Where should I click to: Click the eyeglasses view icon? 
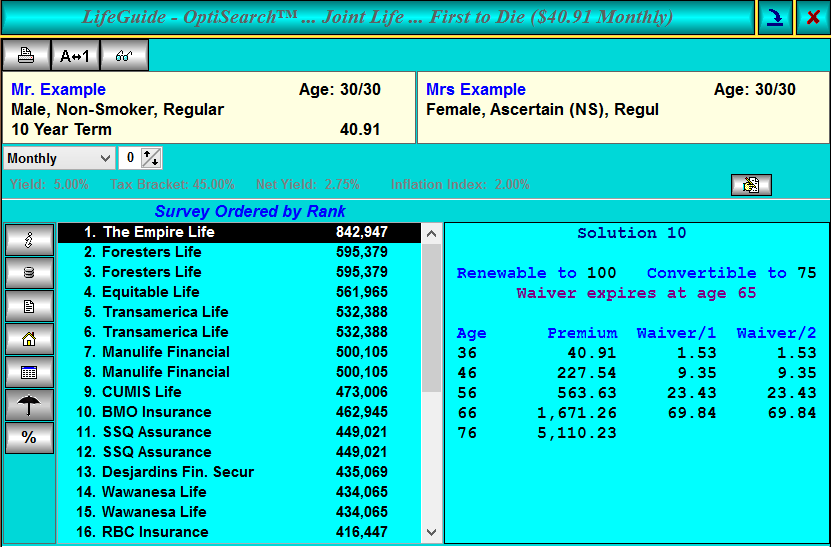(124, 56)
